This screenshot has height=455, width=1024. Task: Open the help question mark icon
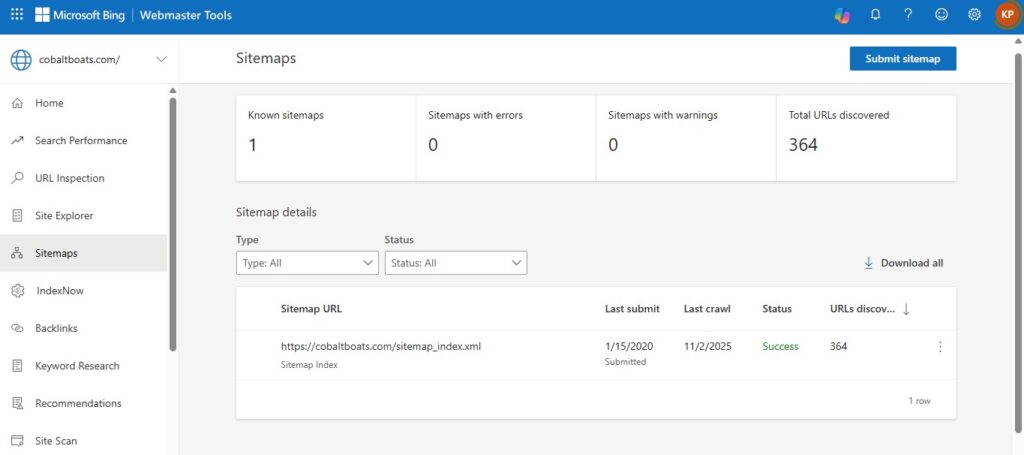tap(908, 15)
